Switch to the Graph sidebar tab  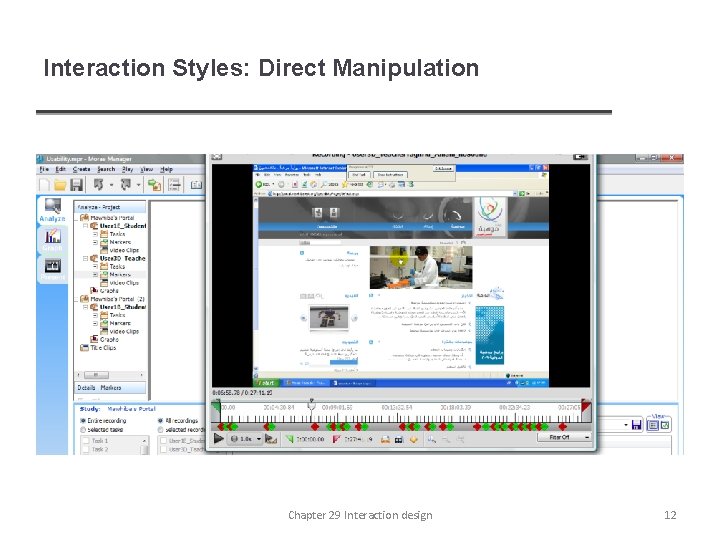pyautogui.click(x=52, y=241)
